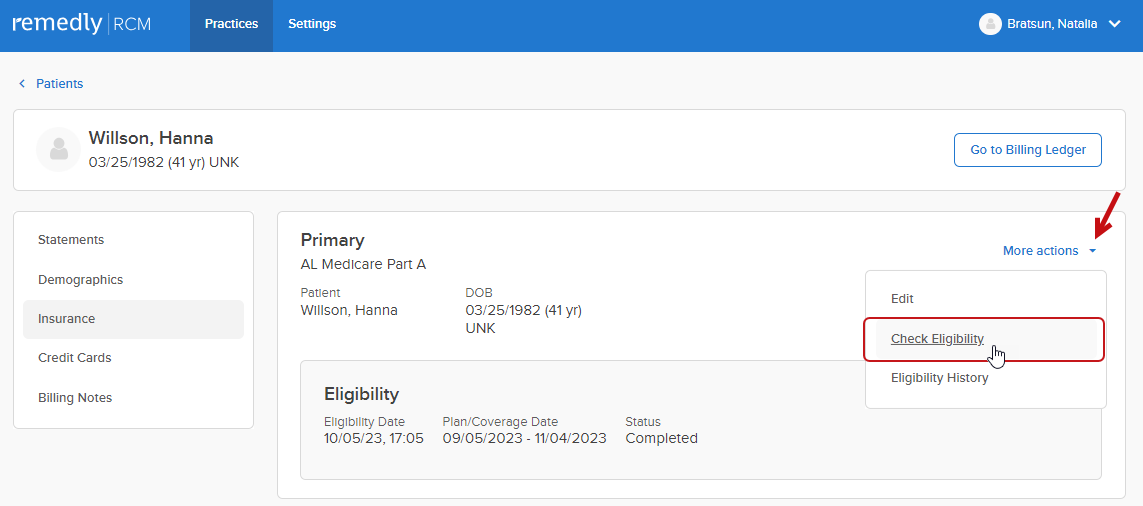Click the More actions link text
Screen dimensions: 1143x506
(1040, 251)
